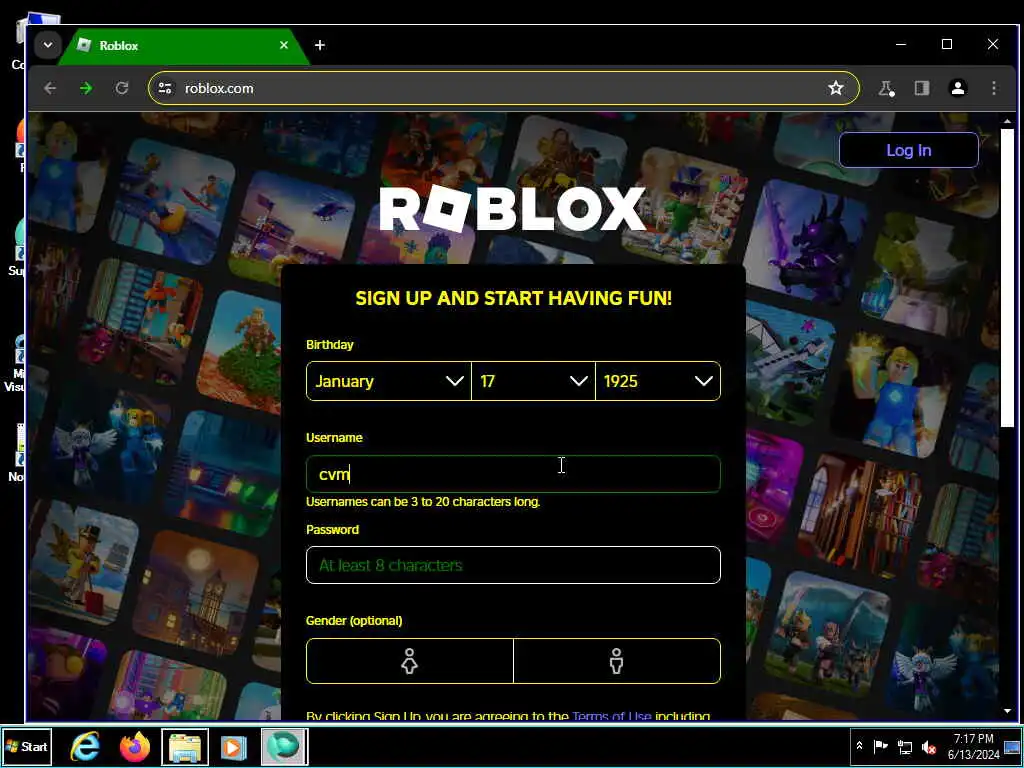Select the female gender icon
The width and height of the screenshot is (1024, 768).
[409, 661]
